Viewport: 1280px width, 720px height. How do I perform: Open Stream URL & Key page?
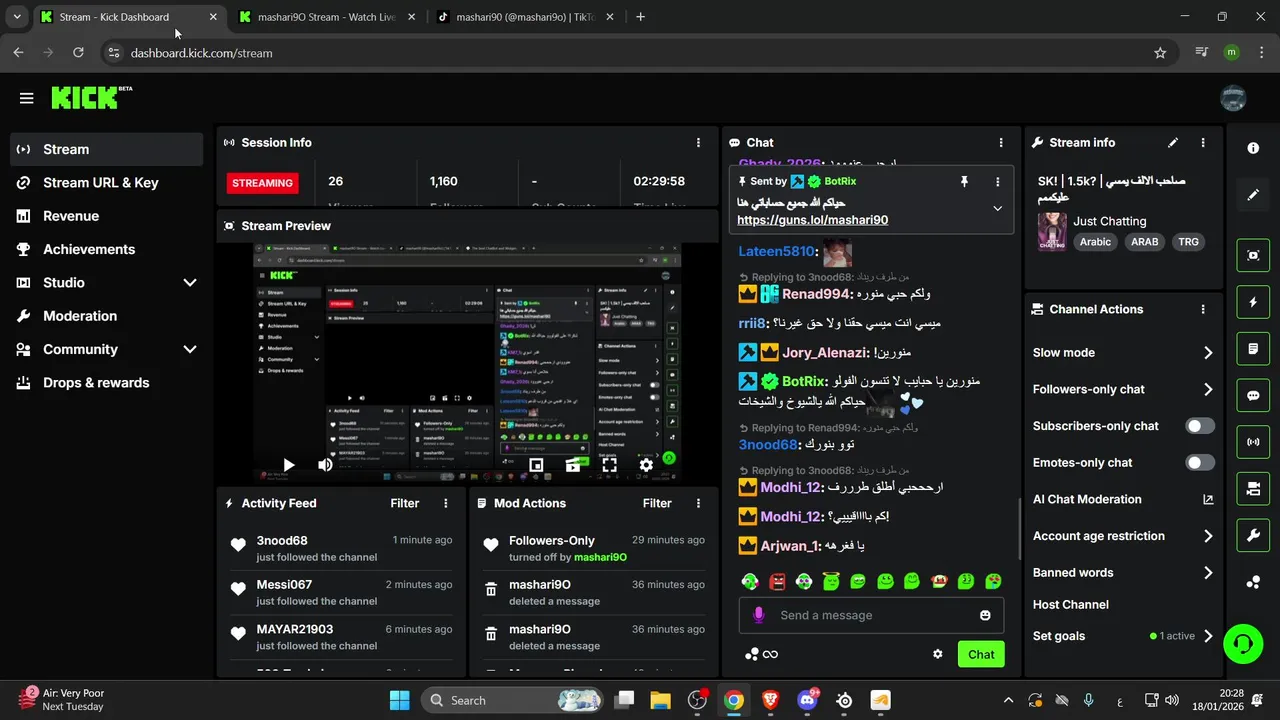(x=106, y=183)
